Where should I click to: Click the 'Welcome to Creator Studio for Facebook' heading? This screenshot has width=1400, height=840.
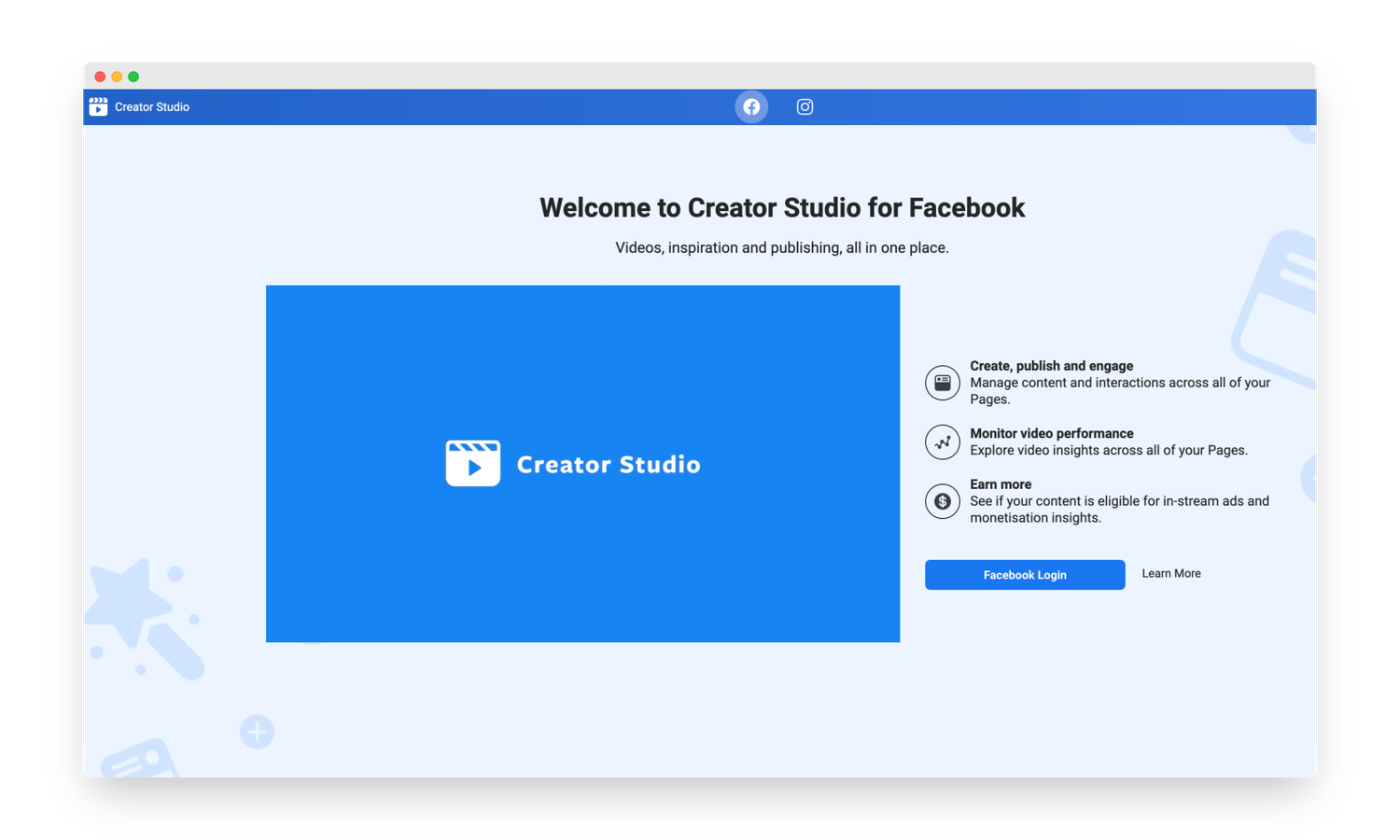[782, 207]
